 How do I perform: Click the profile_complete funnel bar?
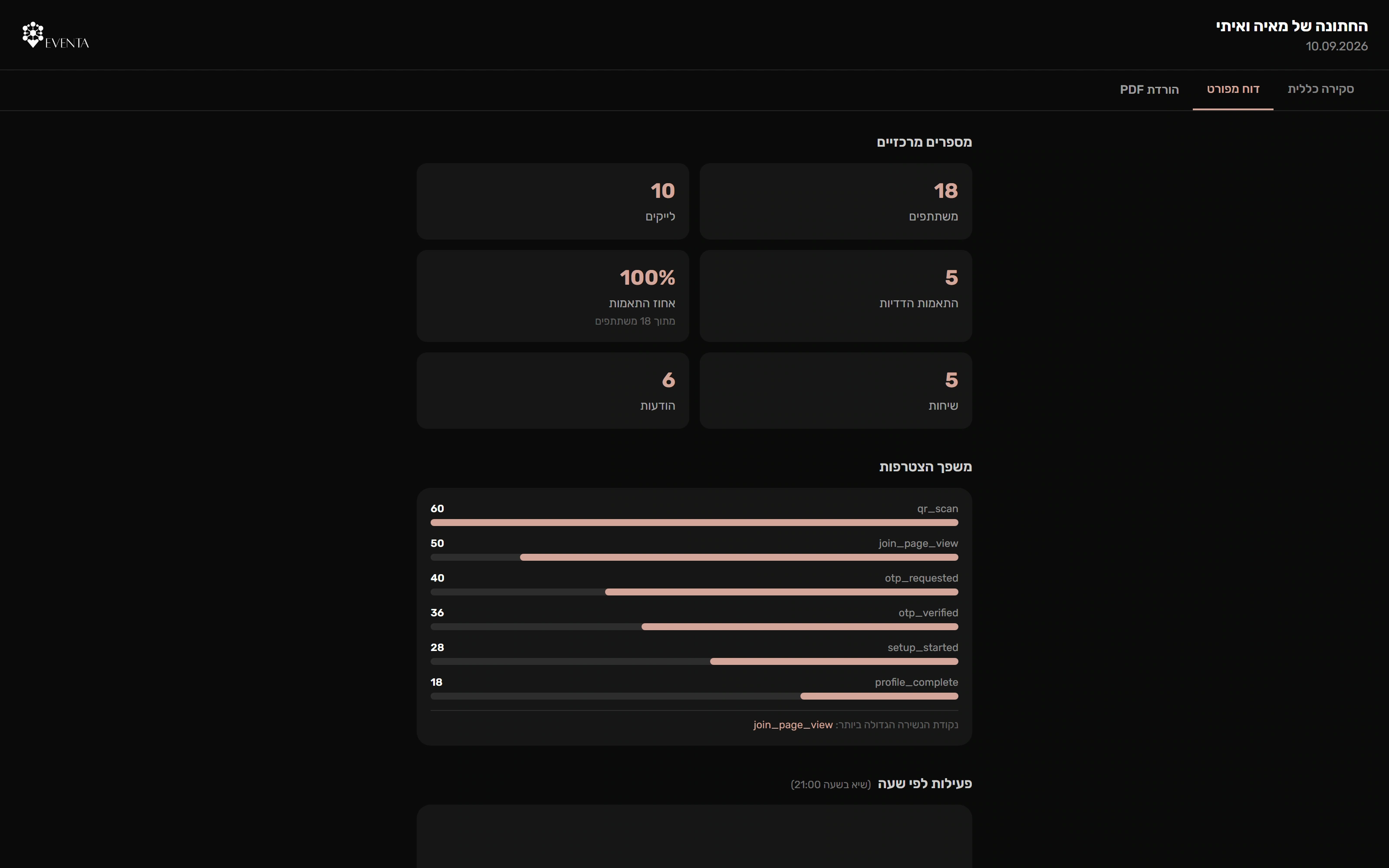coord(694,696)
